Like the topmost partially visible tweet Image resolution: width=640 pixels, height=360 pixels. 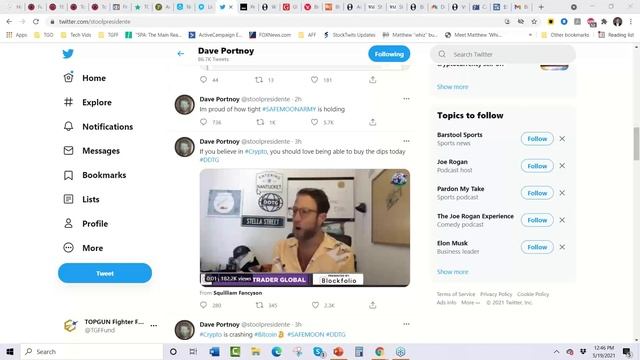click(314, 80)
